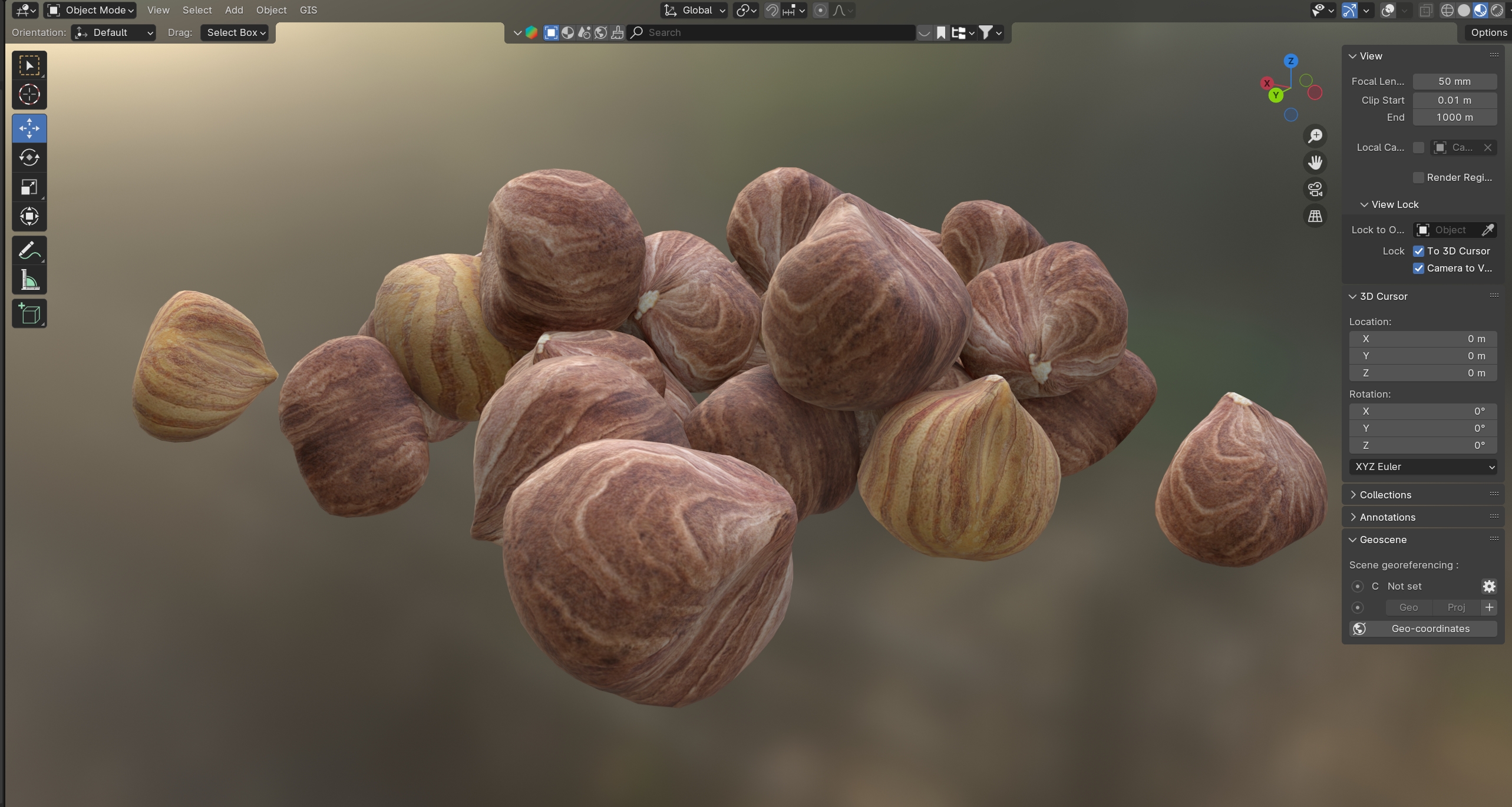Open the Object Mode dropdown
Viewport: 1512px width, 807px height.
click(x=91, y=10)
